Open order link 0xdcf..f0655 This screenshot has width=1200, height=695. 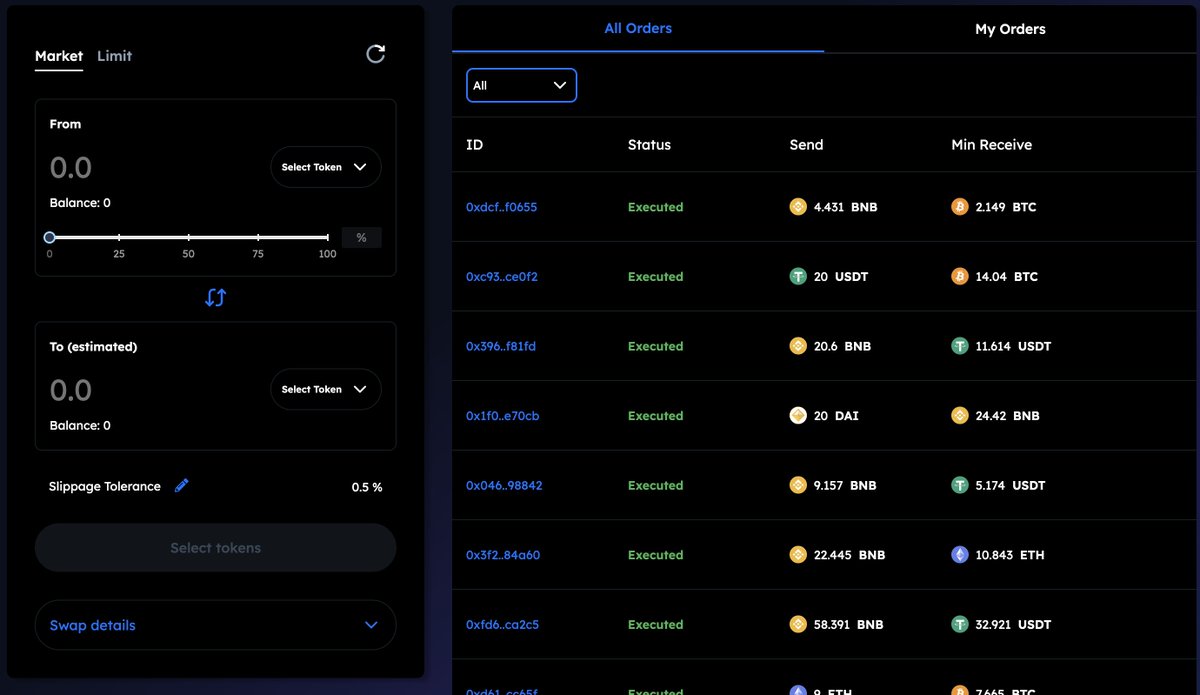click(x=503, y=207)
